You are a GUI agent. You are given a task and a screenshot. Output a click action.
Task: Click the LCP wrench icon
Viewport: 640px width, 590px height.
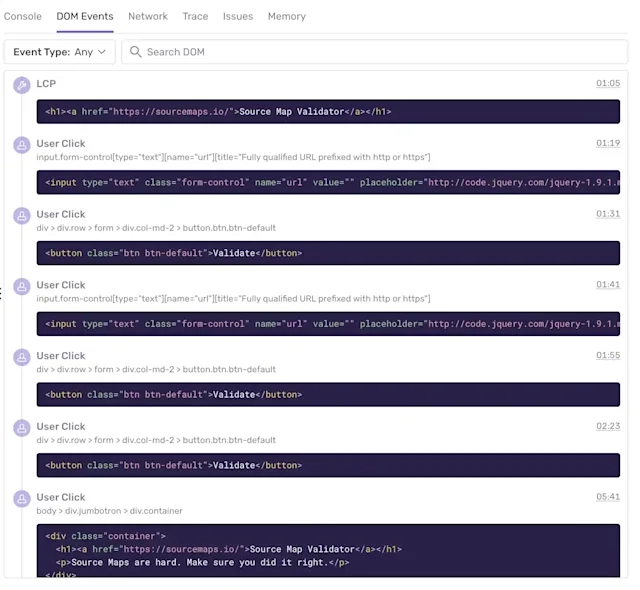pos(22,85)
